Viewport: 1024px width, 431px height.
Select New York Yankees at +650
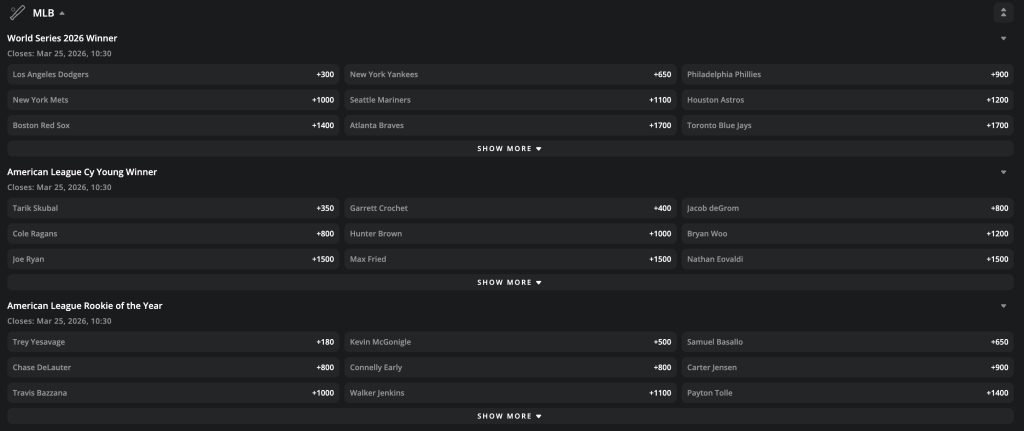coord(510,74)
